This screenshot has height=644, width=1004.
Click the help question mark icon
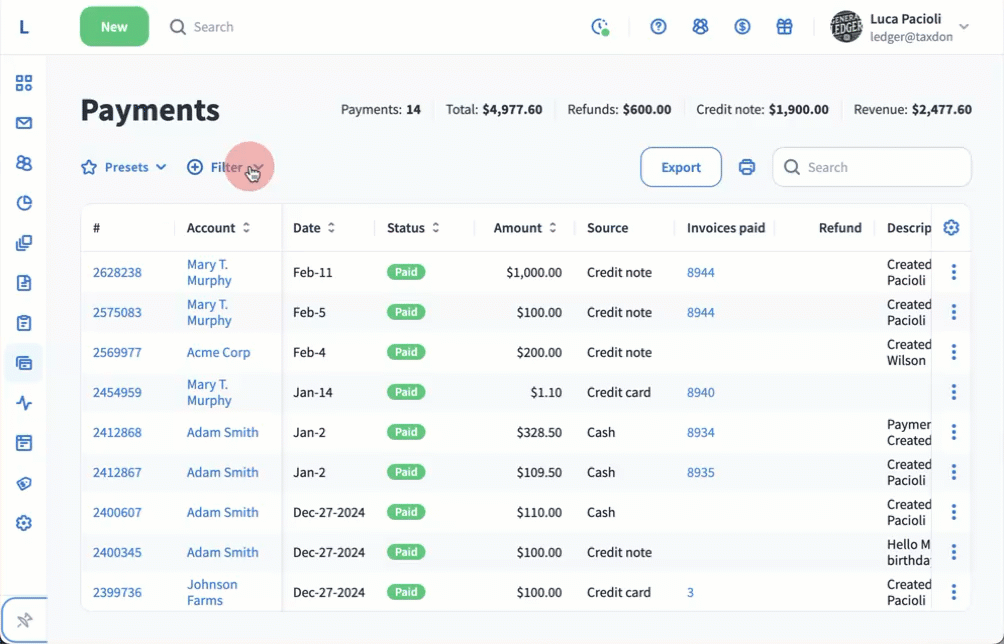point(658,27)
